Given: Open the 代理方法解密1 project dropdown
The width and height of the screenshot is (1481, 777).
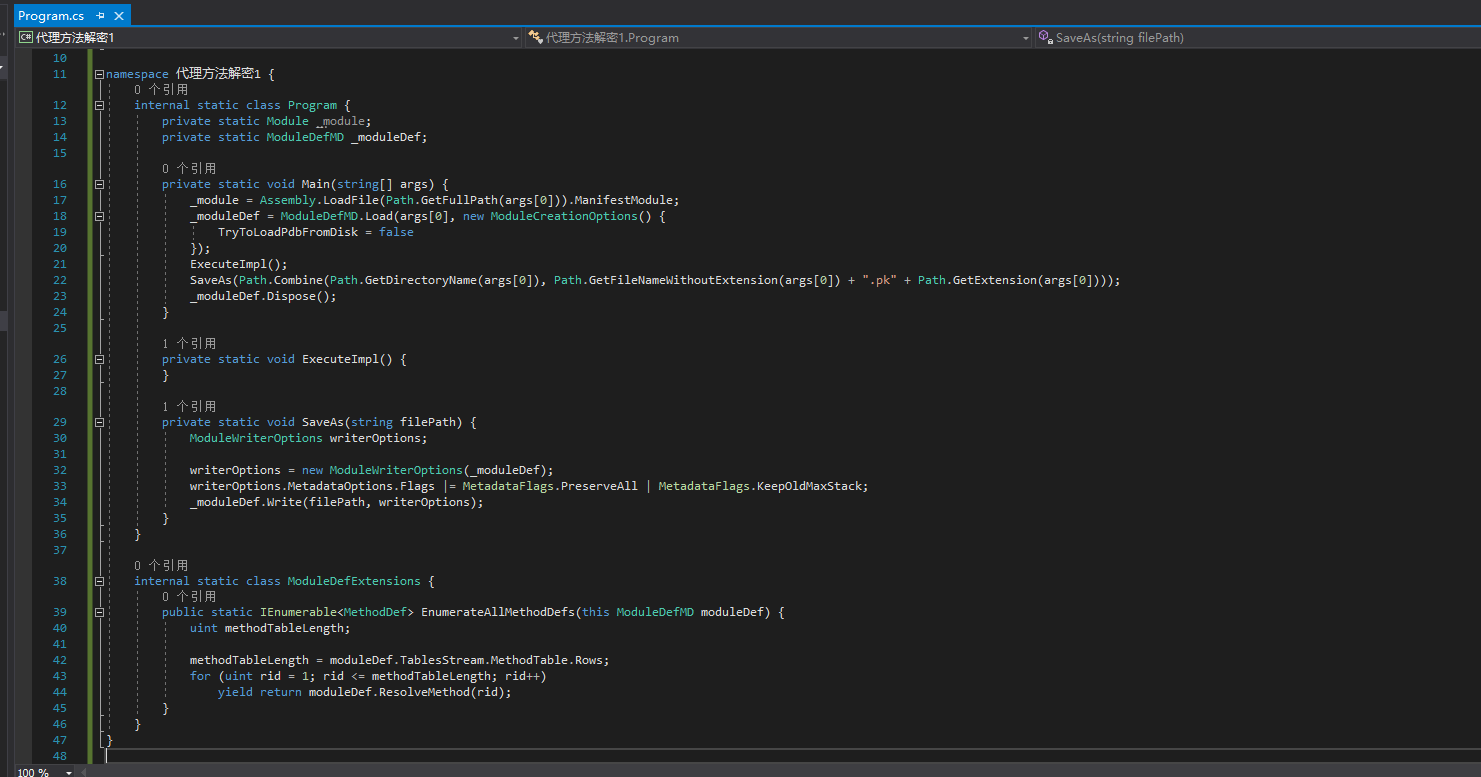Looking at the screenshot, I should 516,37.
